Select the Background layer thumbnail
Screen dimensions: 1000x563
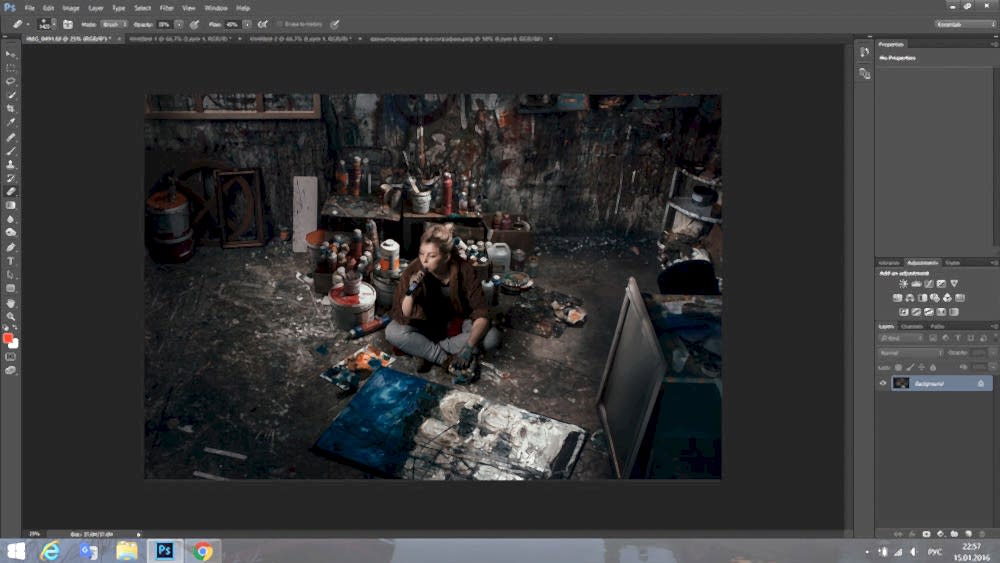(901, 383)
